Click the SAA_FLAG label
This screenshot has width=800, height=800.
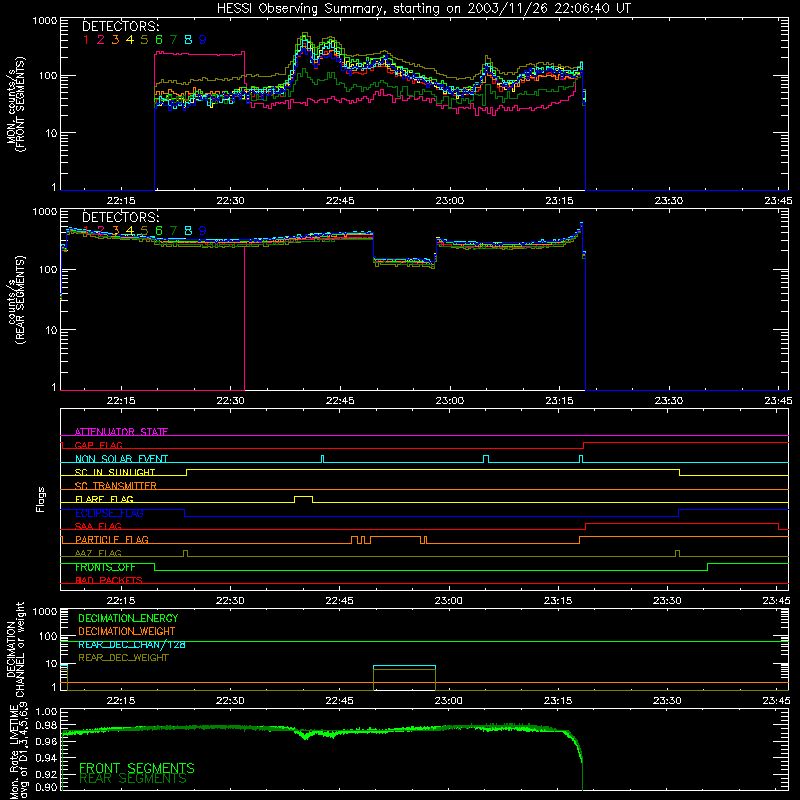tap(98, 526)
